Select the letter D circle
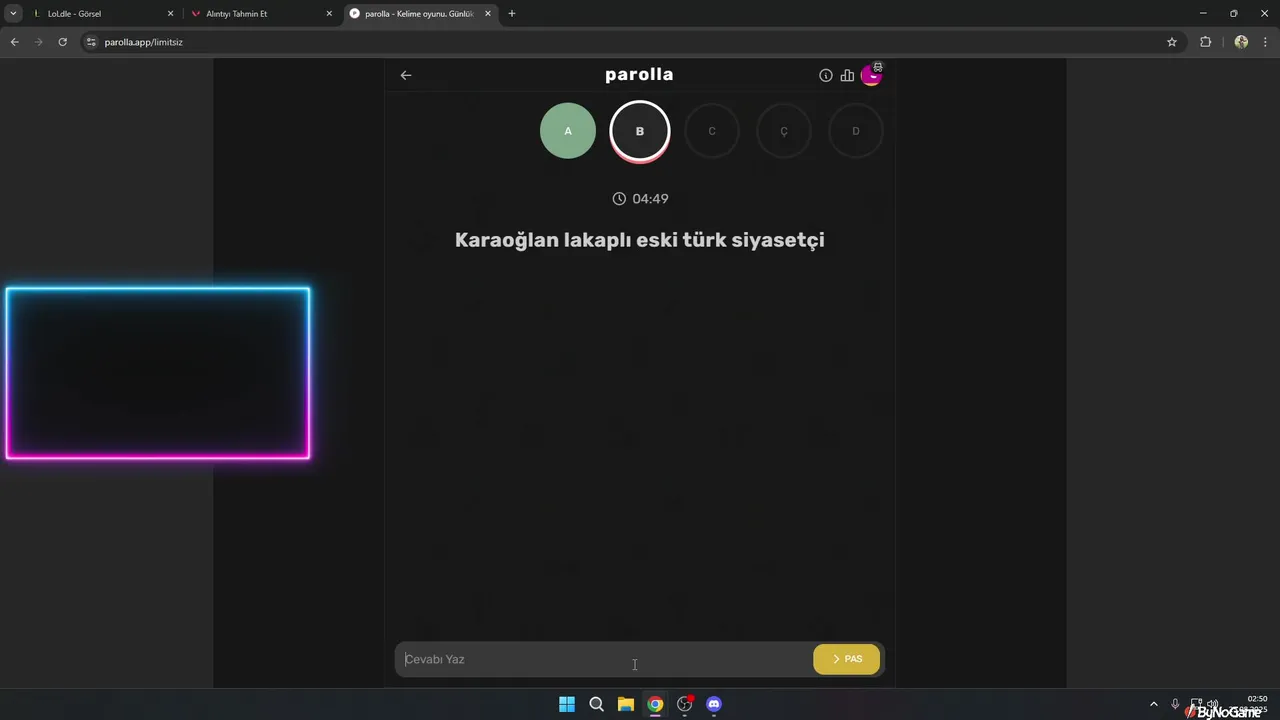Viewport: 1280px width, 720px height. [x=856, y=131]
